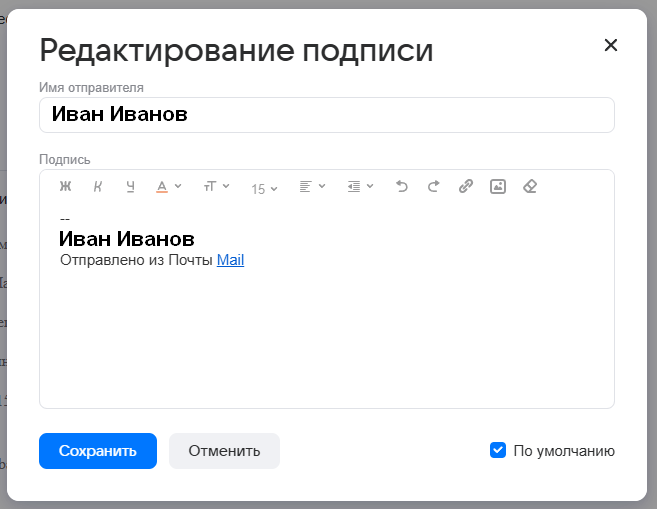Follow the "Mail" link in the signature
Image resolution: width=657 pixels, height=509 pixels.
(230, 260)
